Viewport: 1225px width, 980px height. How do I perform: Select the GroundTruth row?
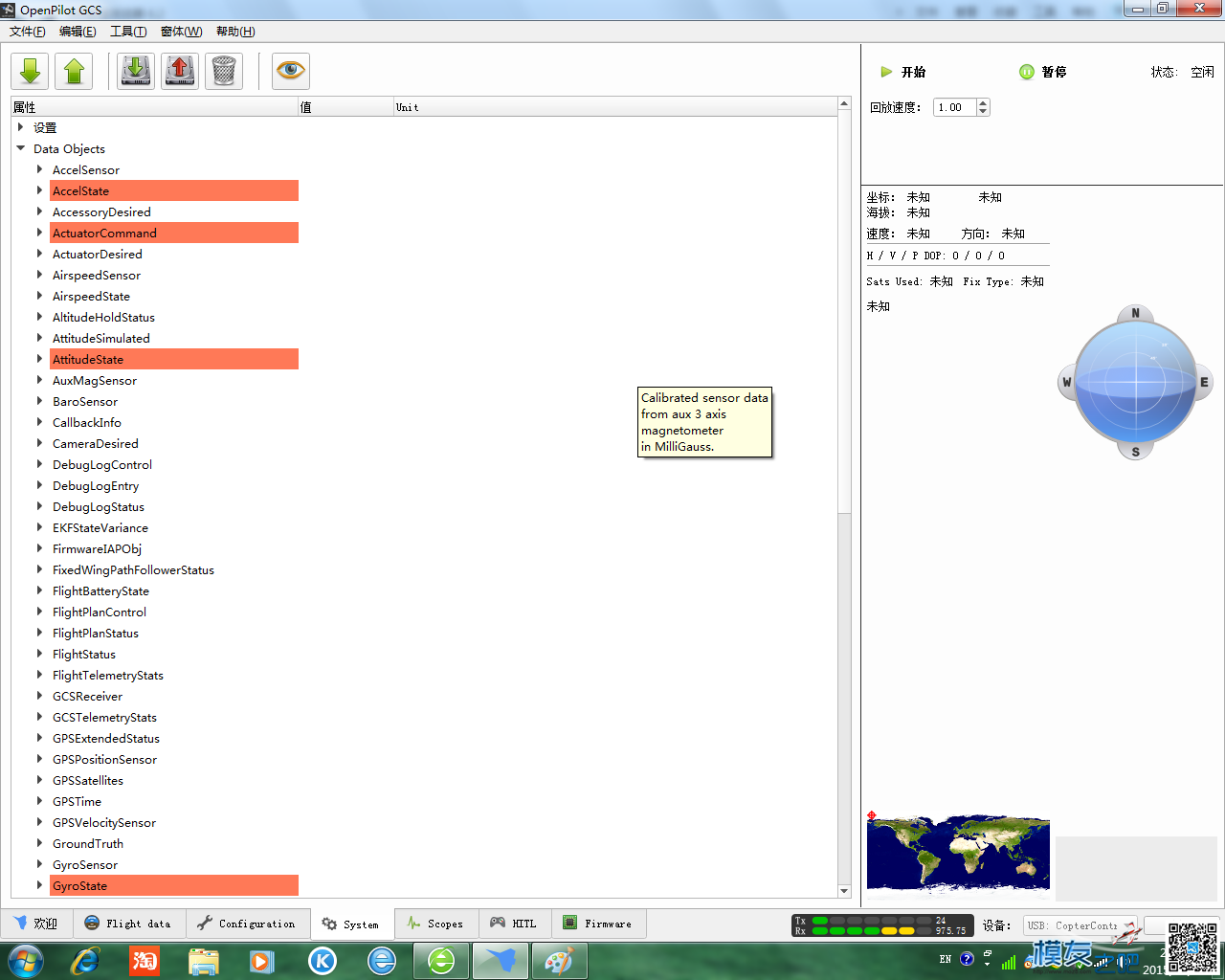pyautogui.click(x=174, y=843)
